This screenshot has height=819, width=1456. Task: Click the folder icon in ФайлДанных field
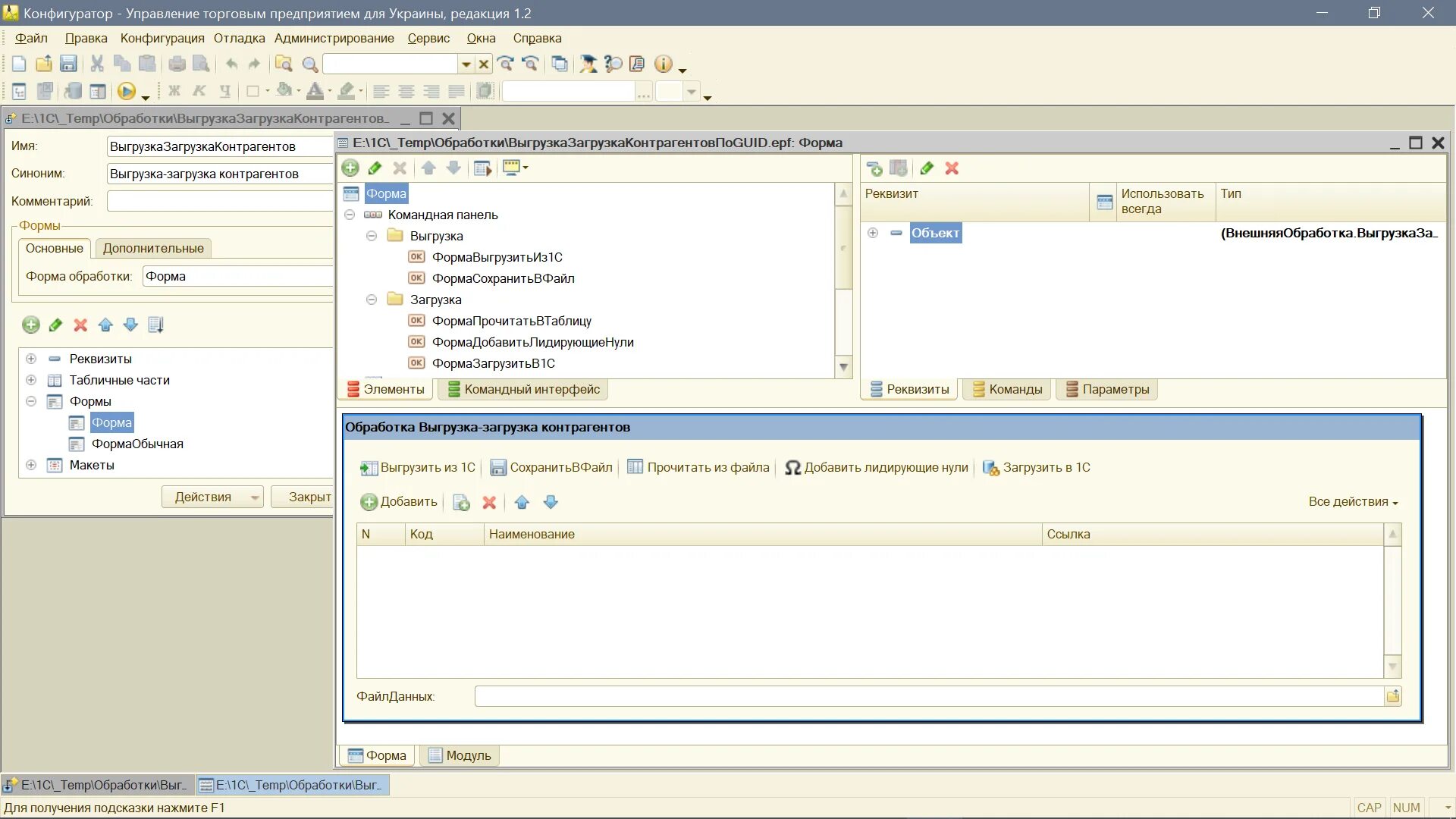click(x=1392, y=696)
